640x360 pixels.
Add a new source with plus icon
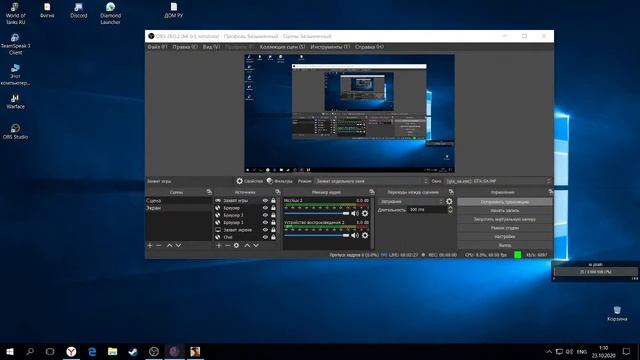(x=219, y=245)
